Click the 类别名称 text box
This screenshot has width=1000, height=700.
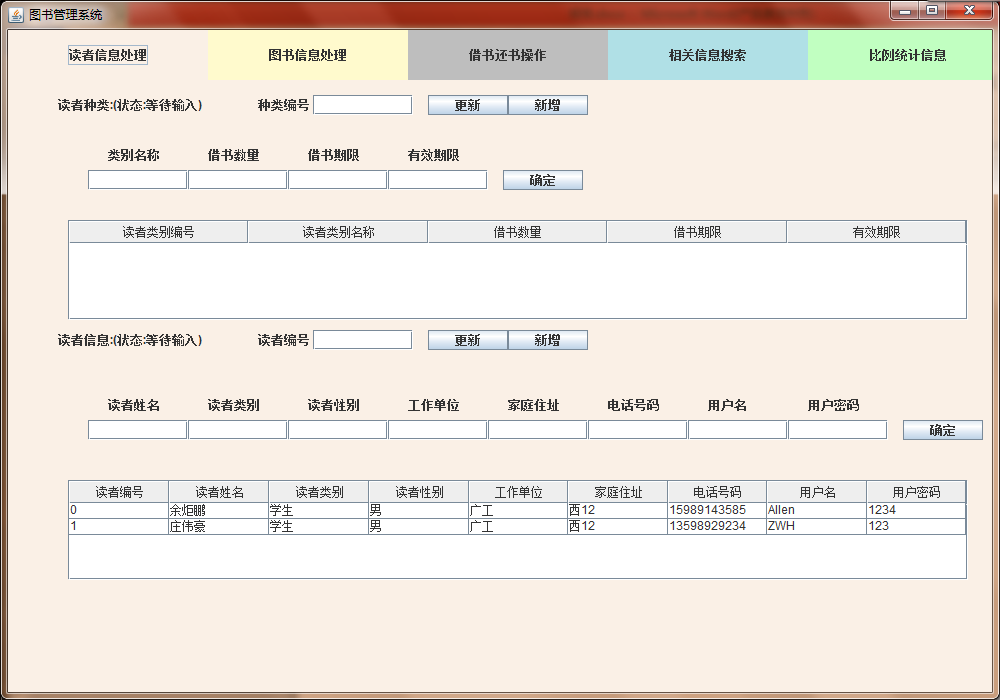(136, 178)
